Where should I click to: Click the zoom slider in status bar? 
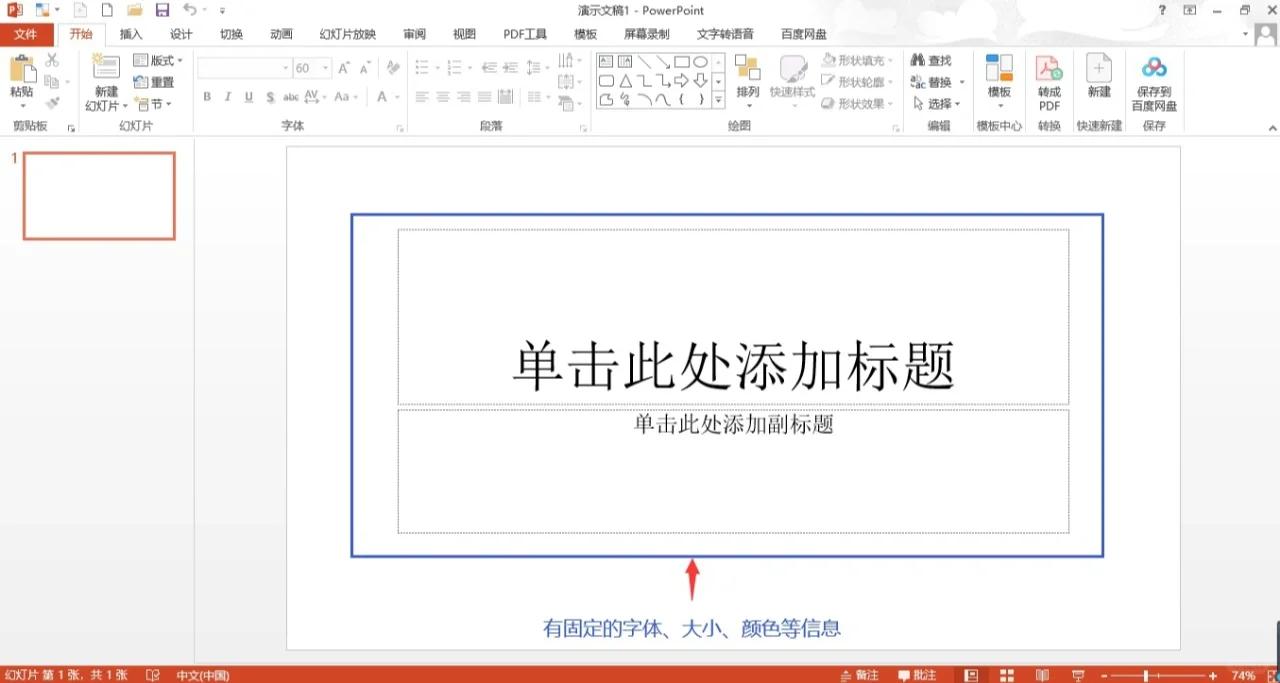1145,676
